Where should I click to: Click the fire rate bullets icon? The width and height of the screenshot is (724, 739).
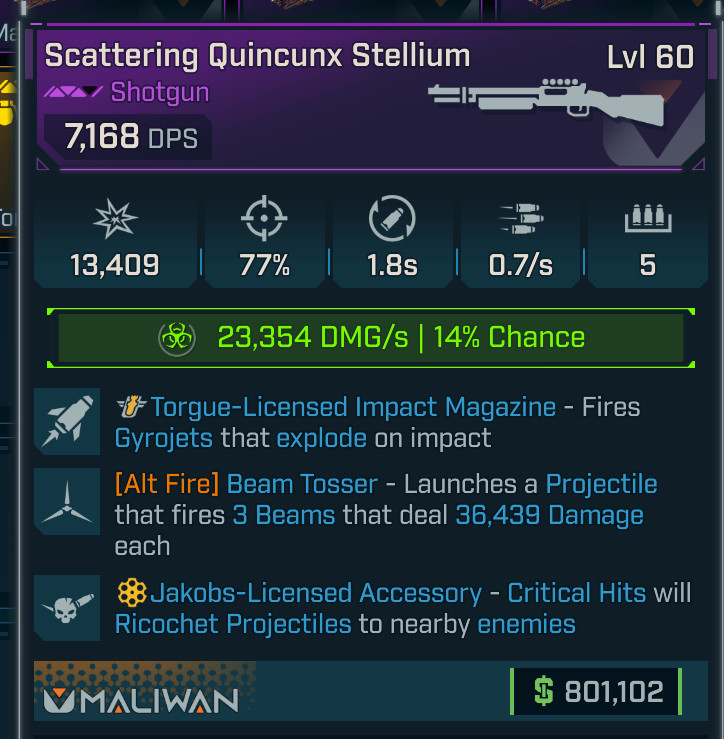(521, 219)
